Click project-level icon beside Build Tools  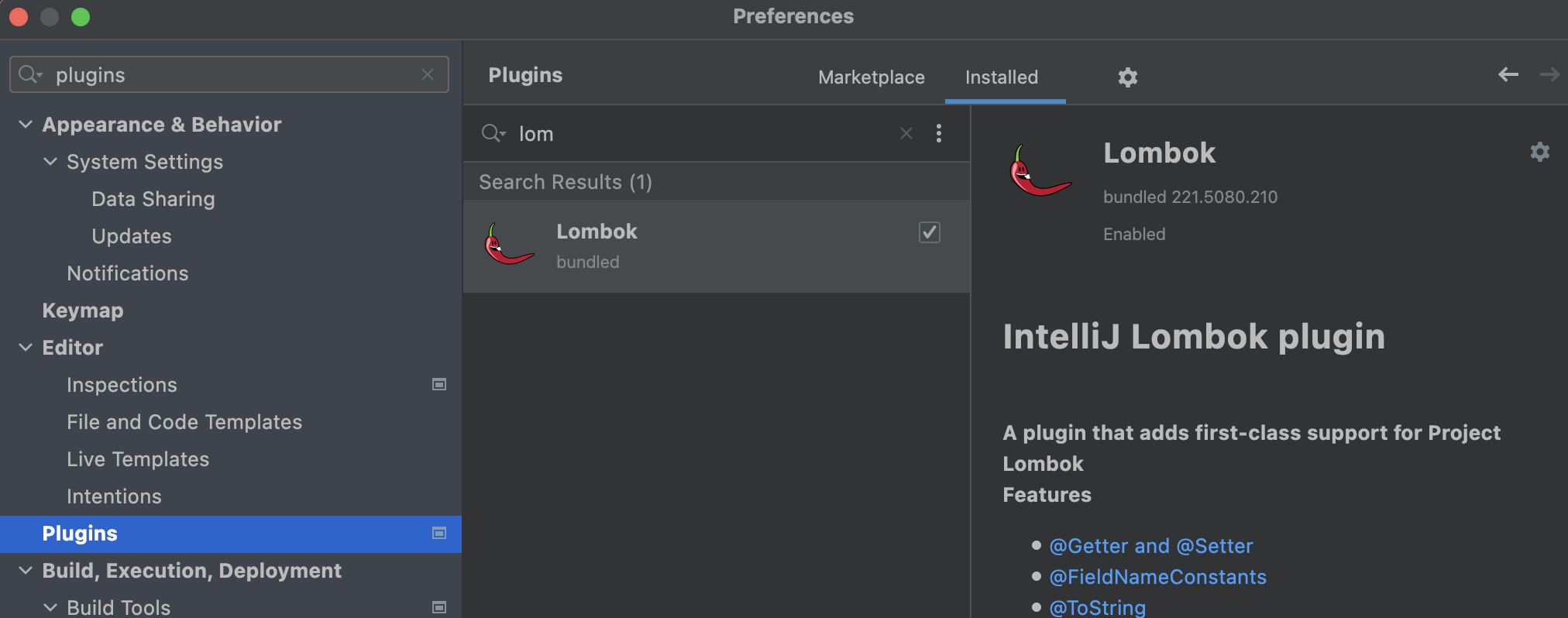[439, 607]
